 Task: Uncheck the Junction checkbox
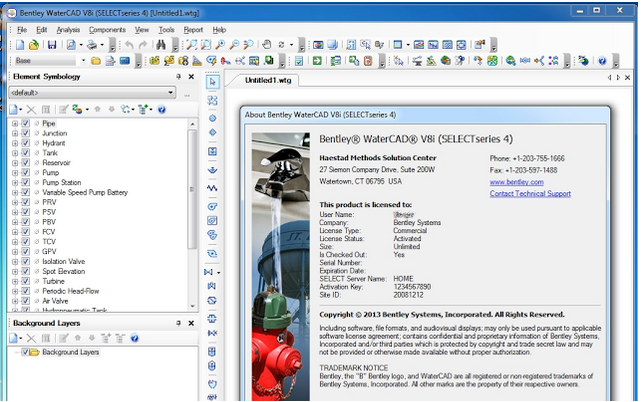coord(25,133)
